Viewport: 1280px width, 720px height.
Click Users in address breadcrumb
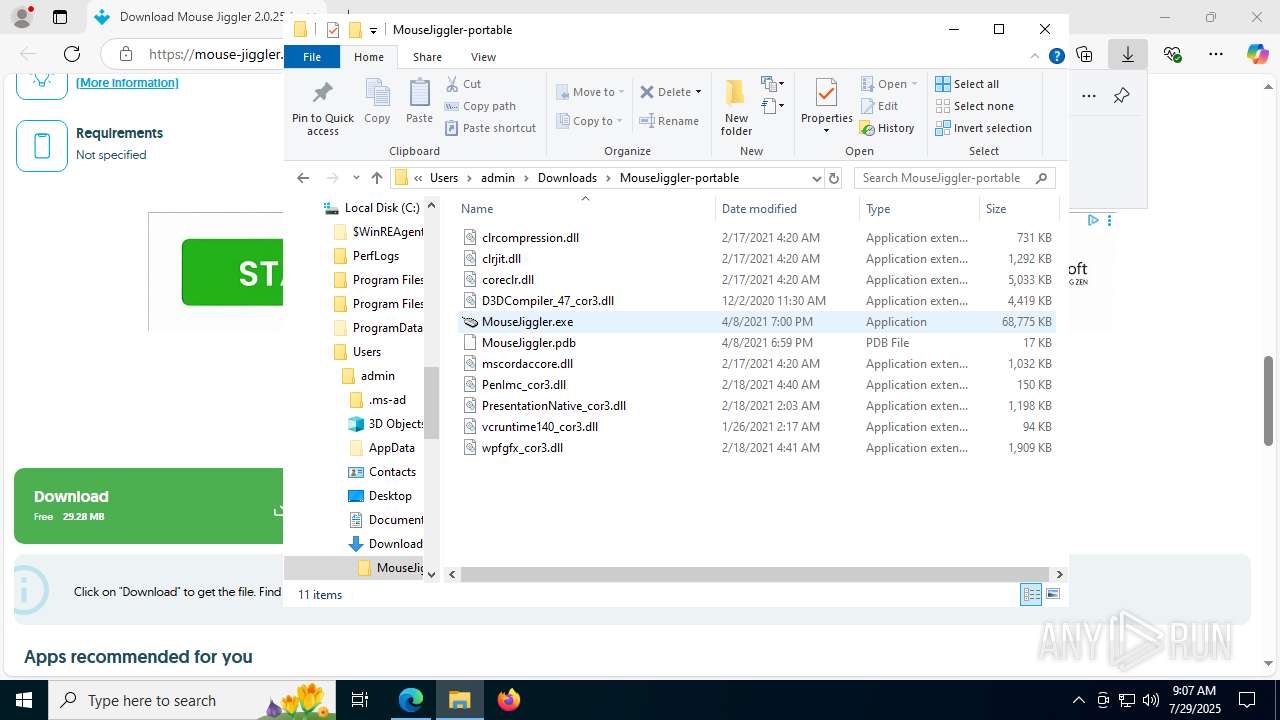[444, 178]
